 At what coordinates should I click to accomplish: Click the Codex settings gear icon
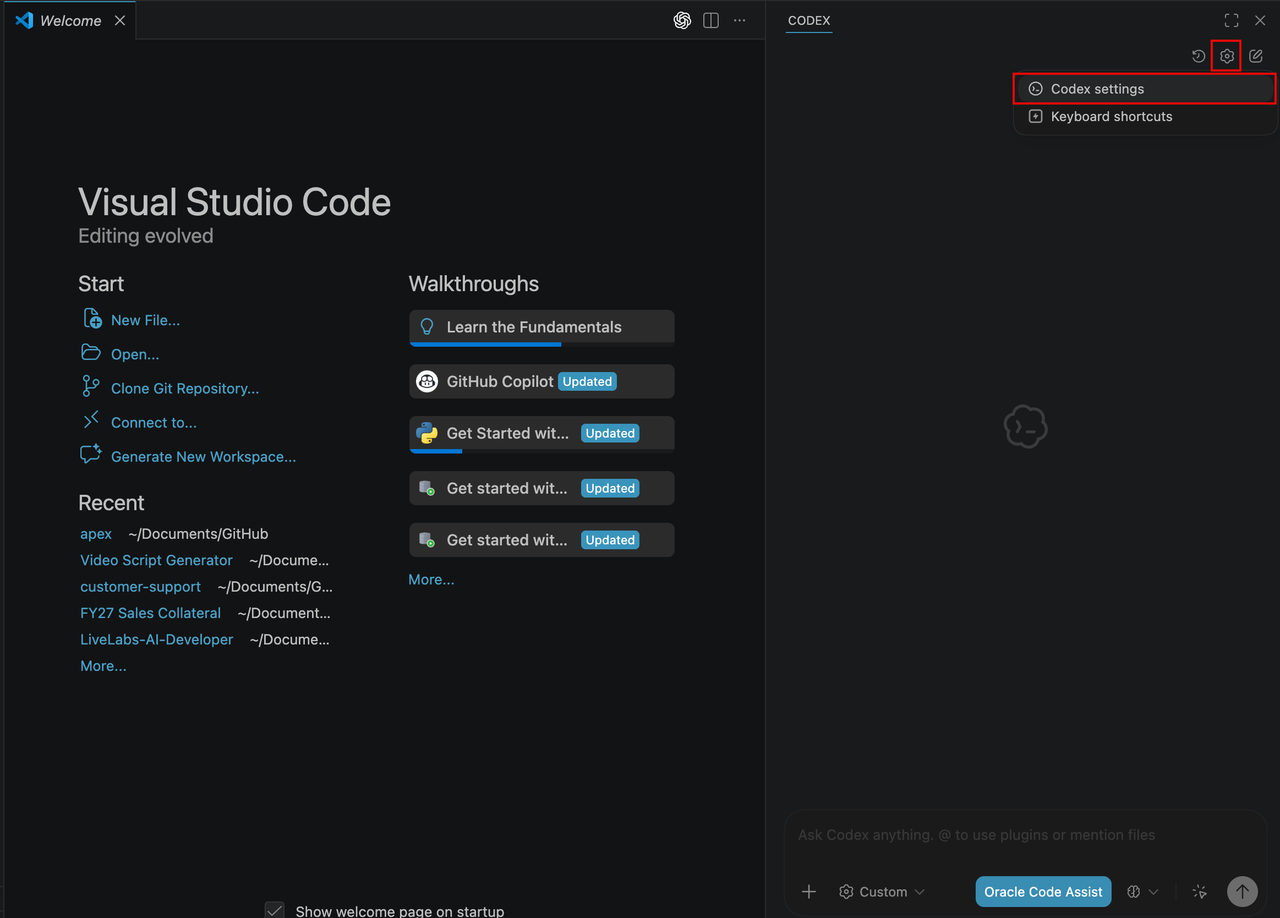(x=1227, y=56)
